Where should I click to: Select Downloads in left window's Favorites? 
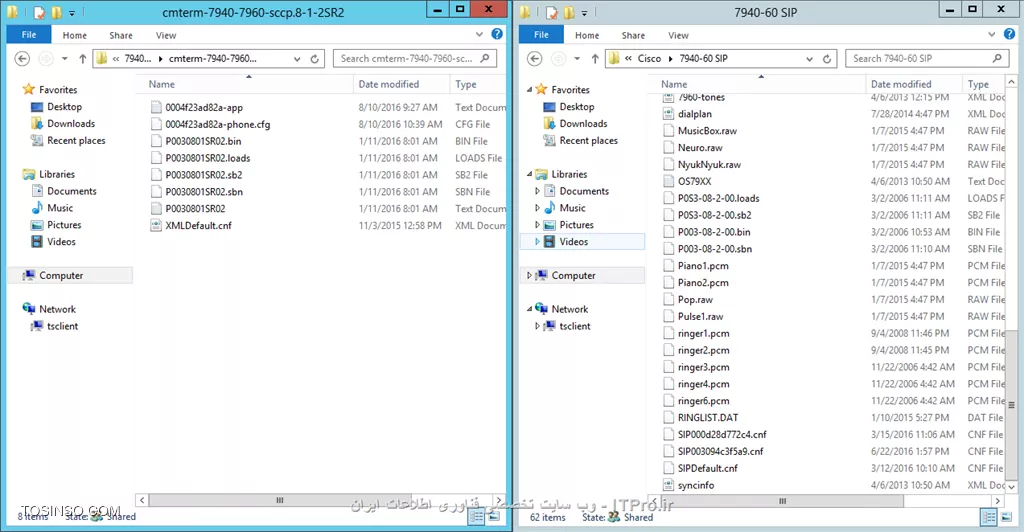point(71,123)
